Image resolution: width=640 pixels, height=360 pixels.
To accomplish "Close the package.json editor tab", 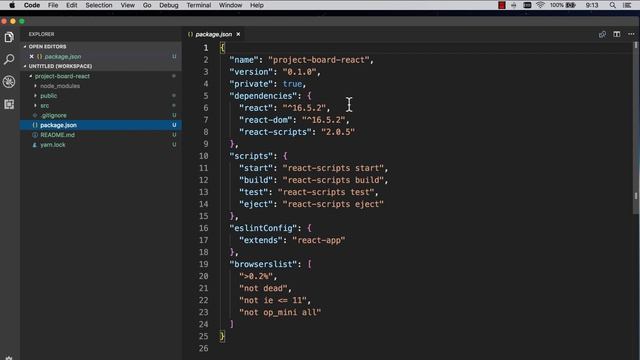I will [238, 34].
